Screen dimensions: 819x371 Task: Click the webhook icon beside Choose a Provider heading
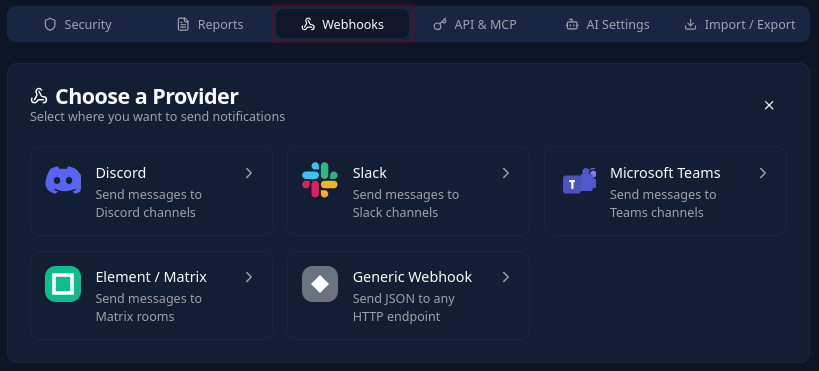point(39,96)
